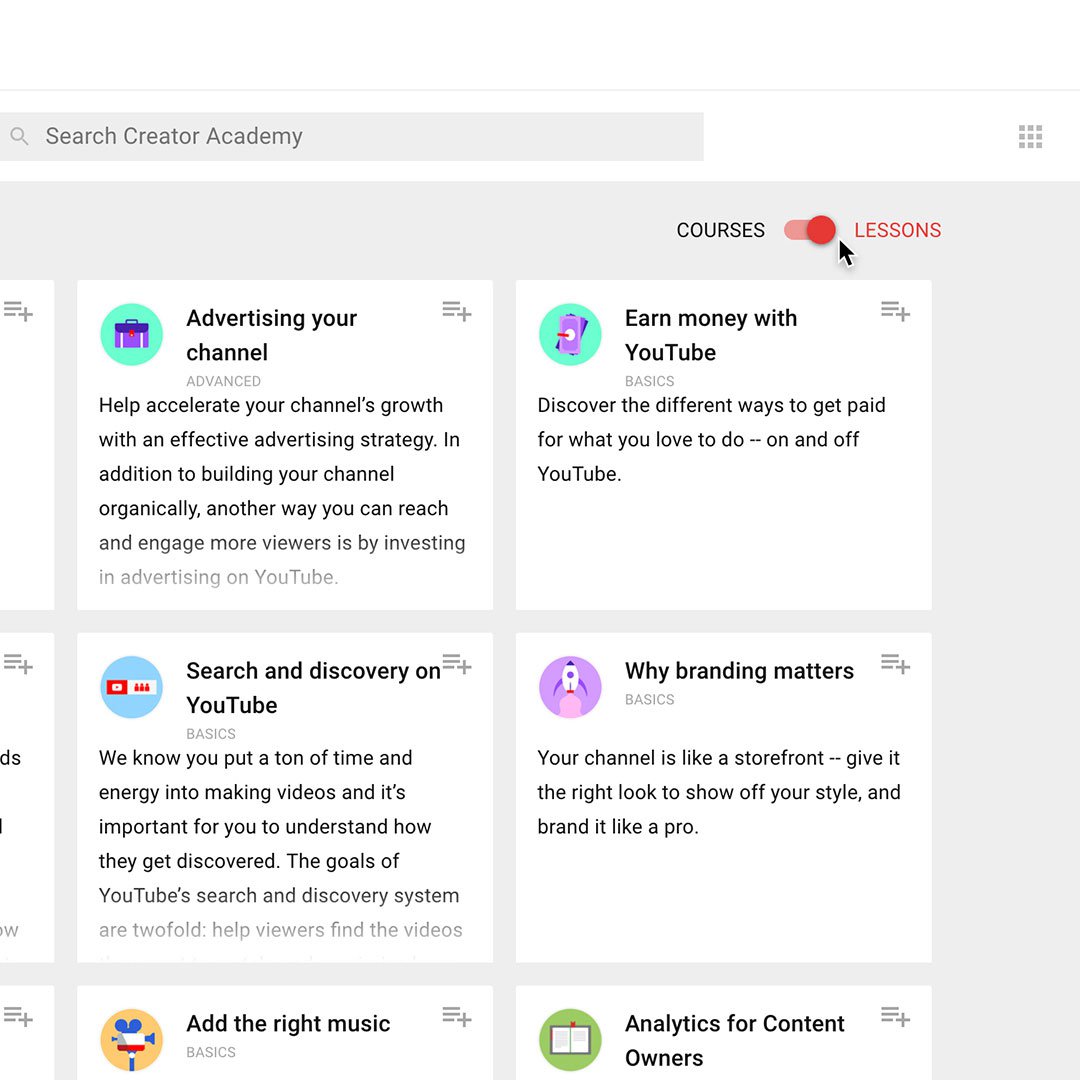The image size is (1080, 1080).
Task: Add Analytics for Content Owners to playlist
Action: pos(895,1017)
